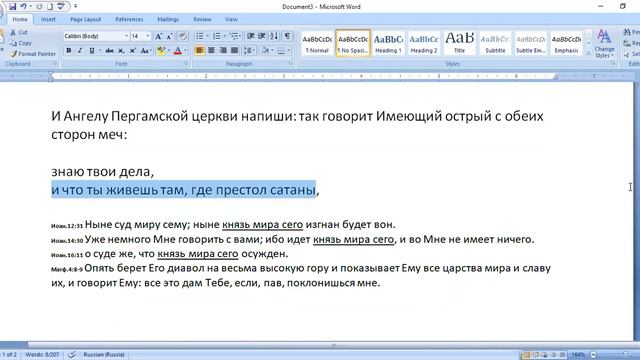
Task: Apply superscript formatting
Action: point(133,51)
